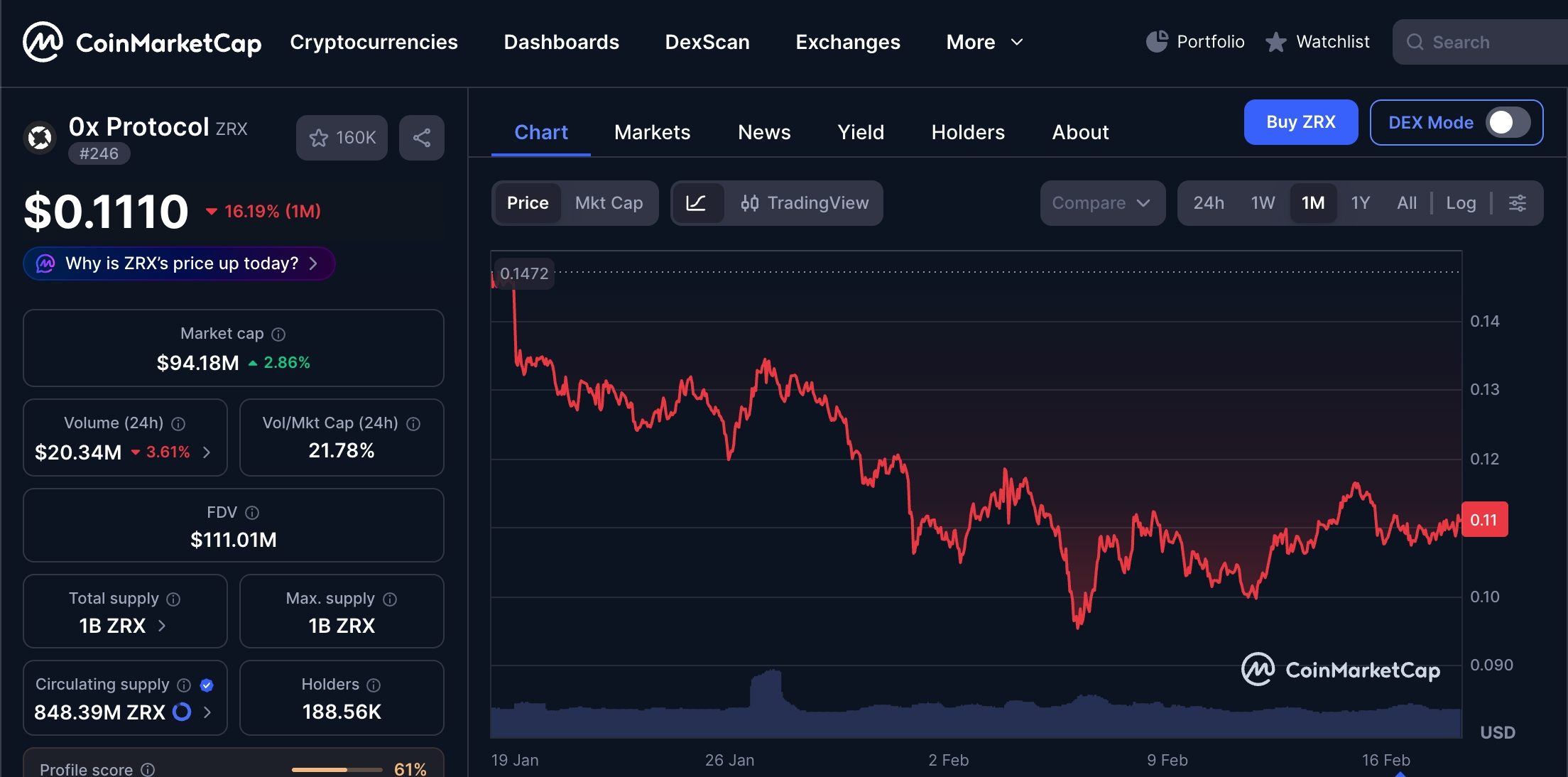Screen dimensions: 1568x777
Task: Click the circulating supply ring icon
Action: click(x=182, y=712)
